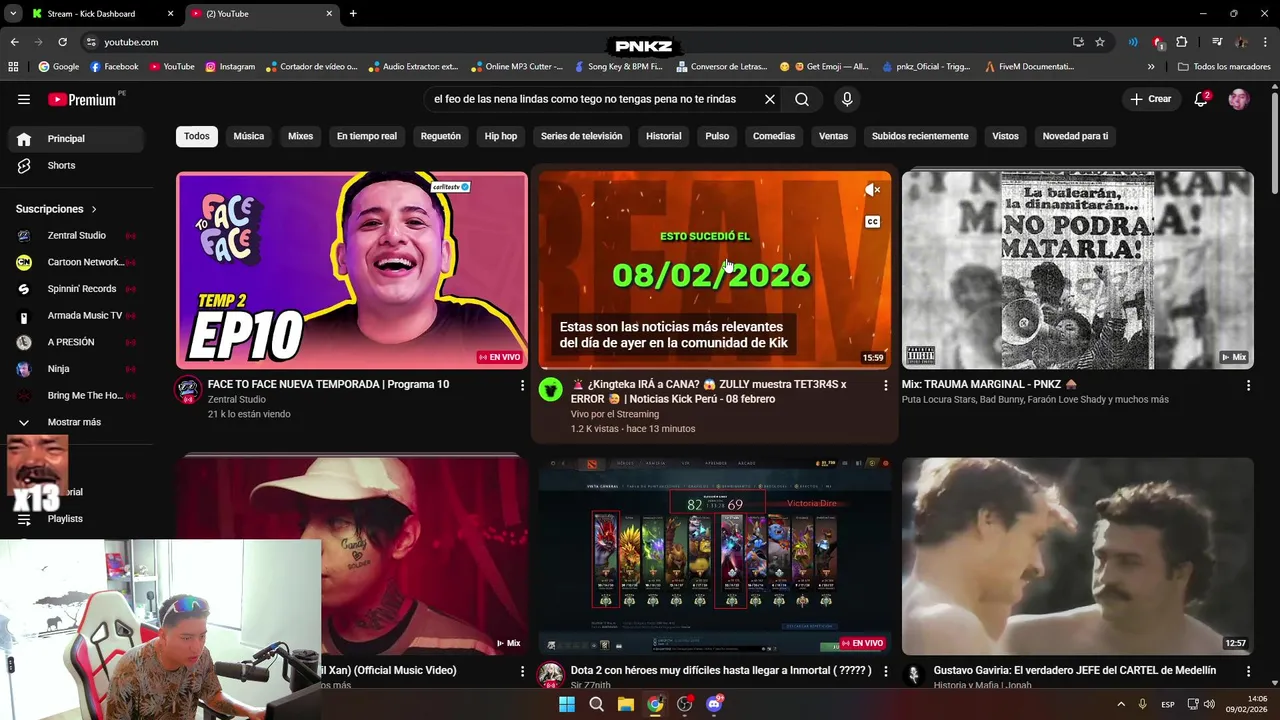Image resolution: width=1280 pixels, height=720 pixels.
Task: Bookmark this page with the star icon
Action: tap(1100, 42)
